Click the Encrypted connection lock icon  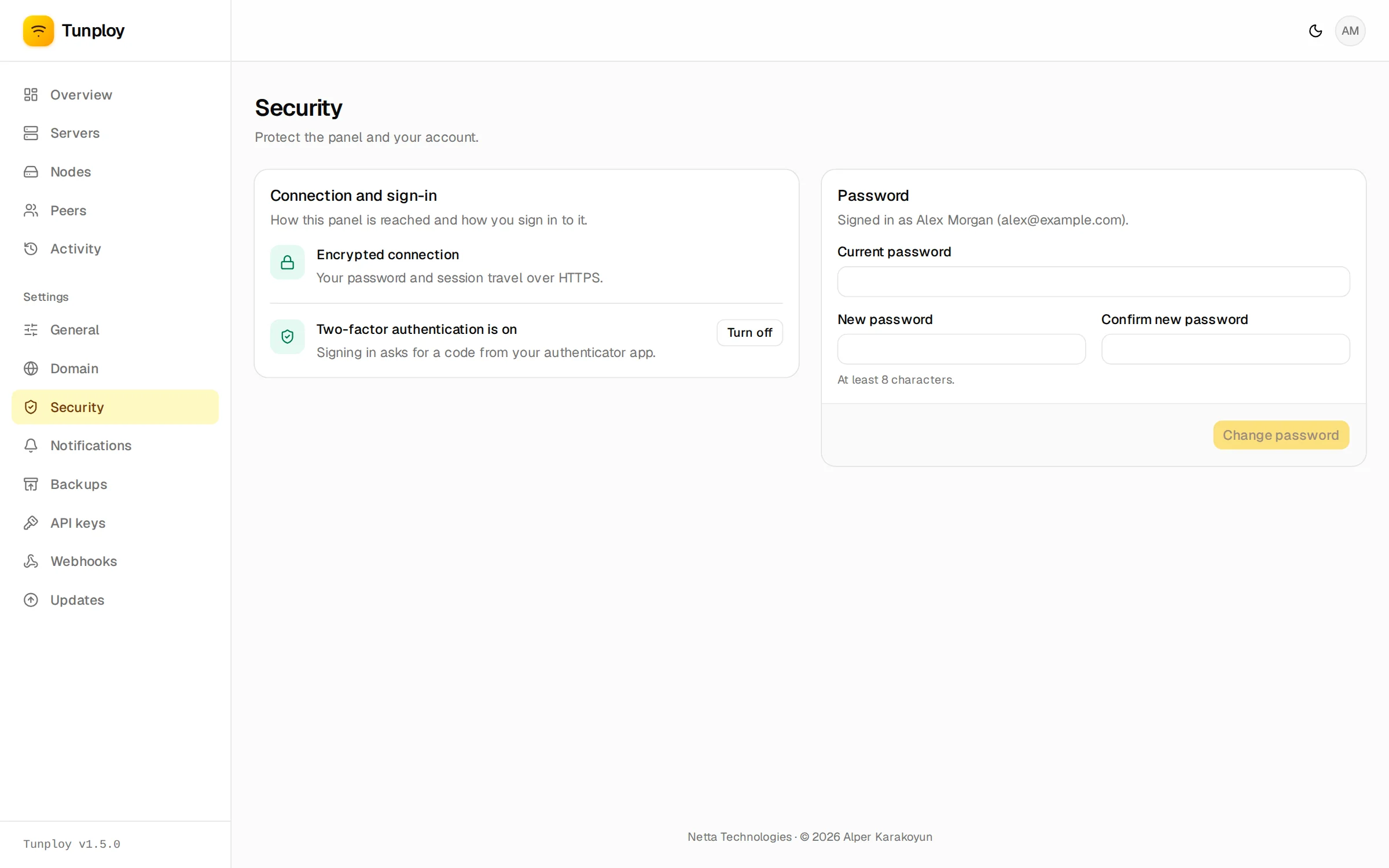[287, 263]
